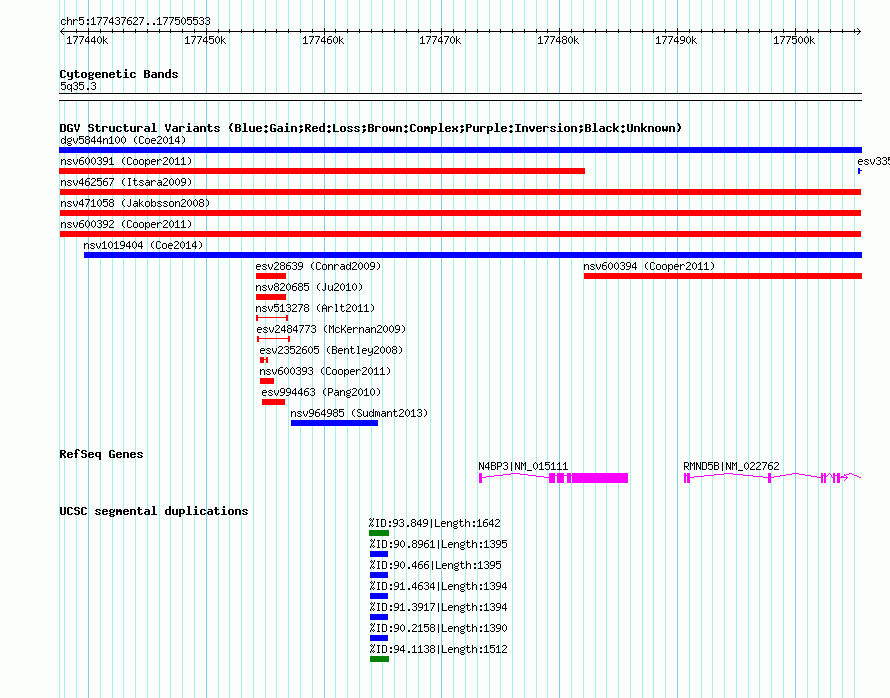Screen dimensions: 890x698
Task: Click the RMND5B|NM_022762 gene label
Action: (x=731, y=466)
